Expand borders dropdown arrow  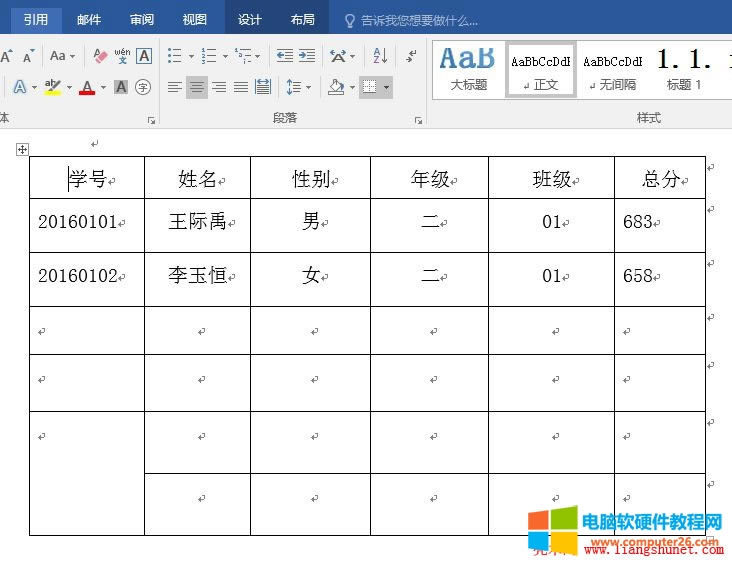(x=386, y=87)
